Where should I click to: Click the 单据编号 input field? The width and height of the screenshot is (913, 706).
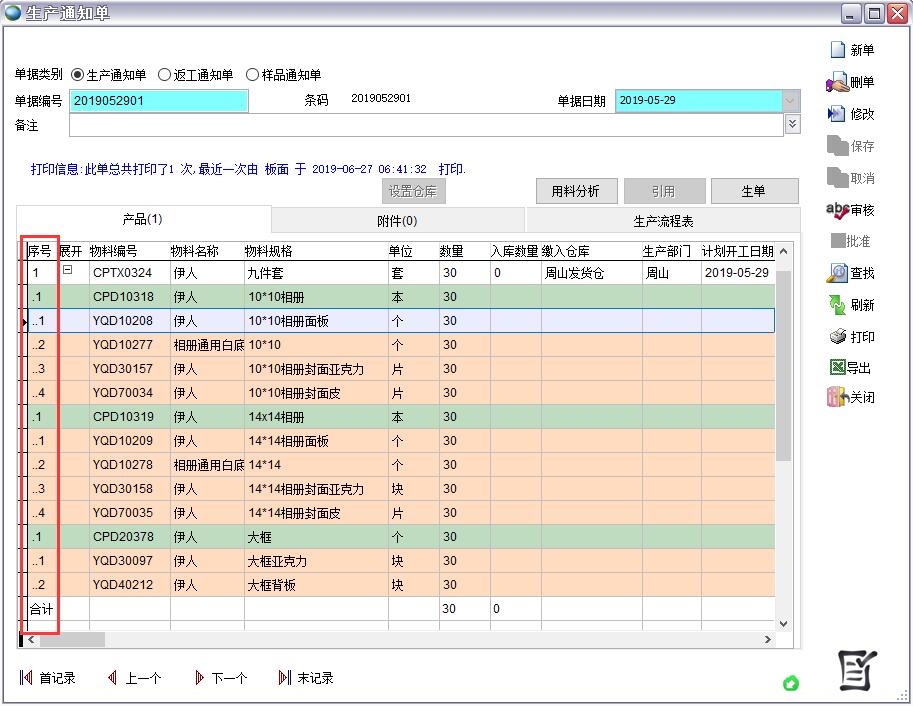point(158,101)
